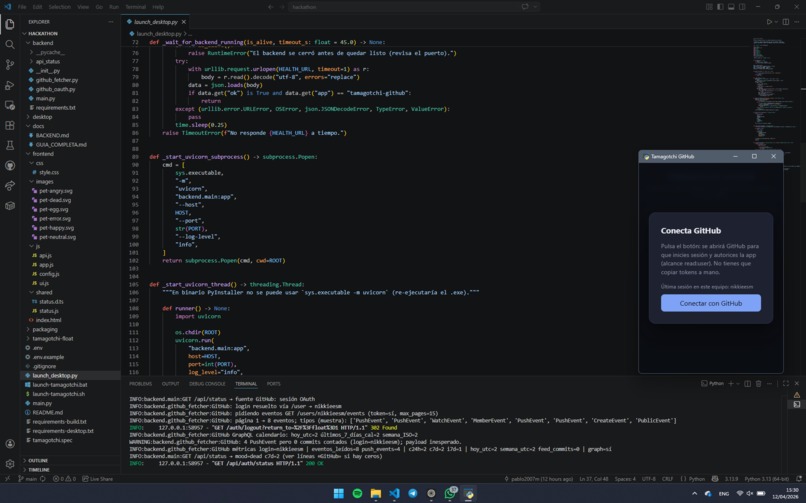Expand the OUTLINE section
806x503 pixels.
[39, 460]
